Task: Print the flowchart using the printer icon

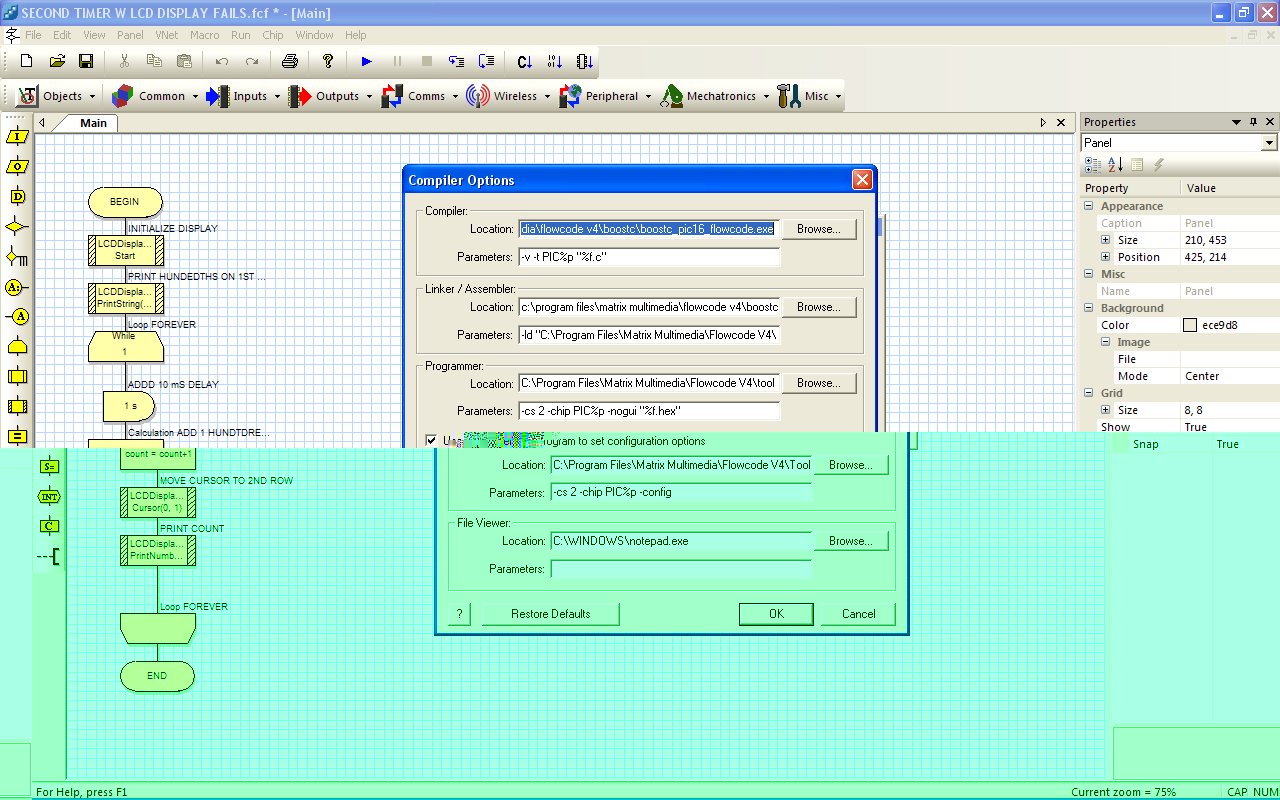Action: coord(290,61)
